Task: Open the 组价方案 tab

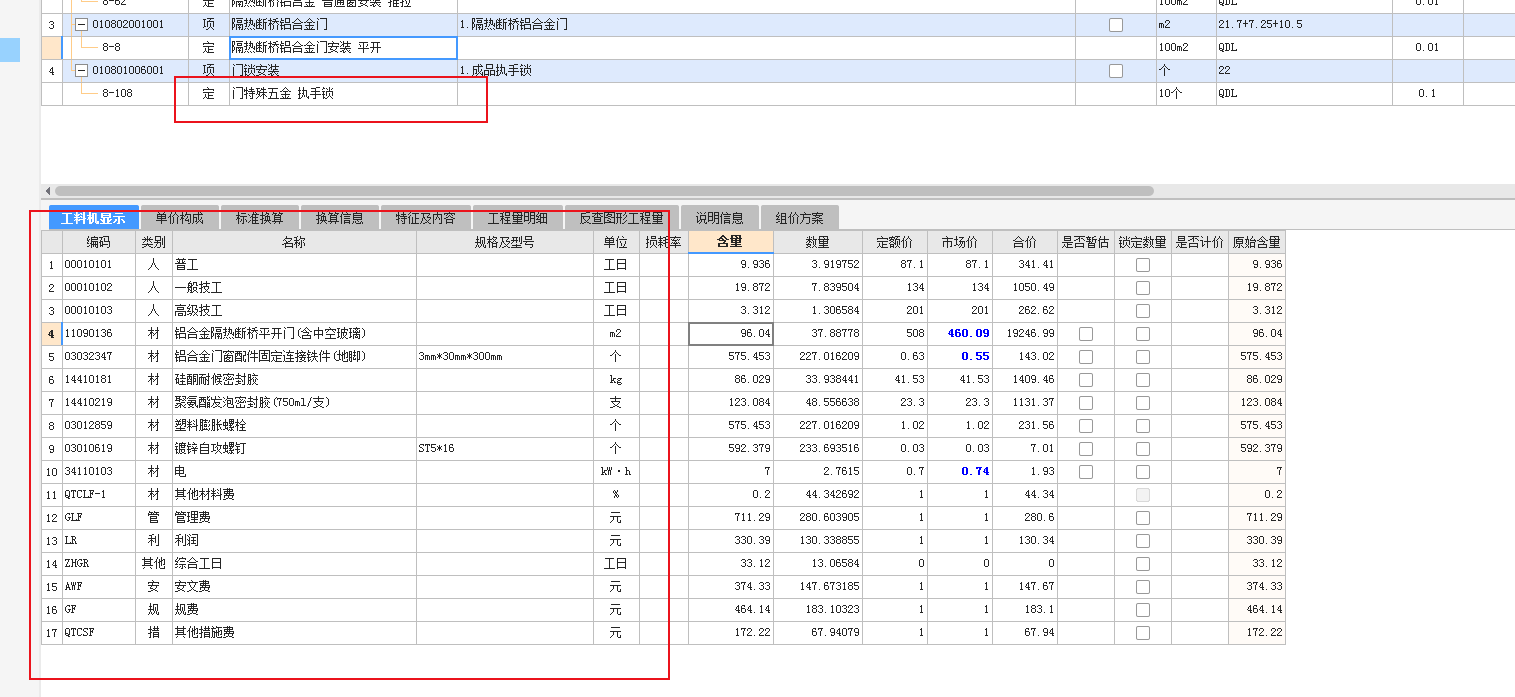Action: [800, 218]
